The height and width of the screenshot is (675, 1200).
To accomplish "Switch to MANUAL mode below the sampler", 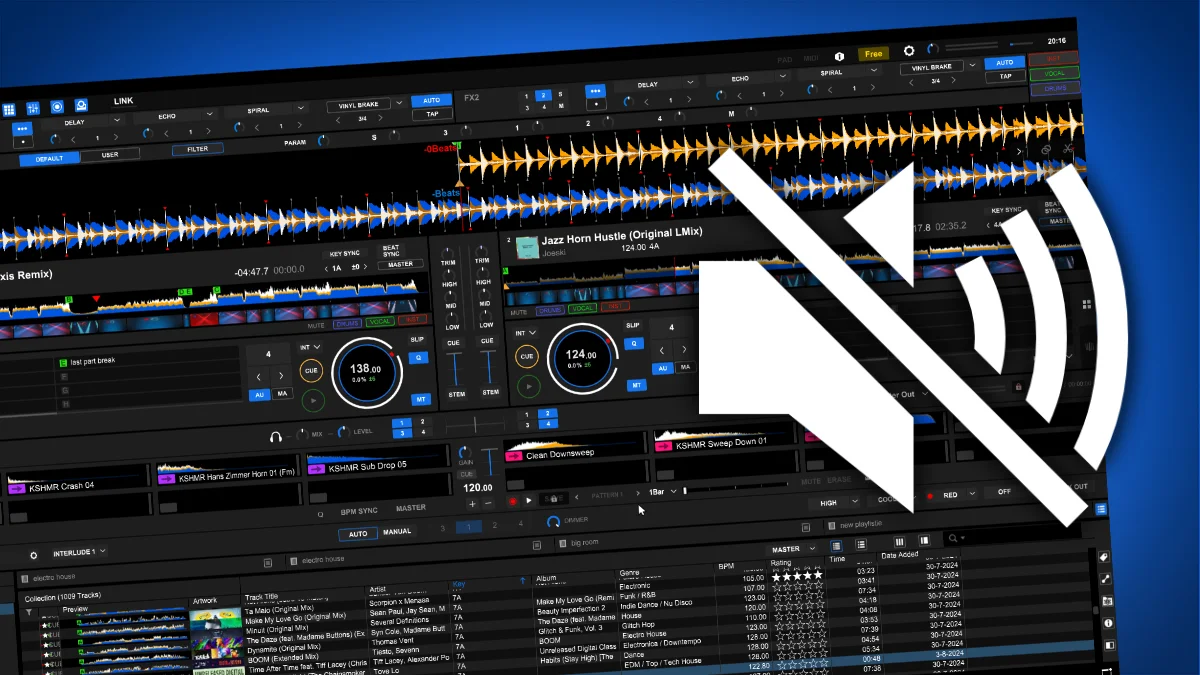I will [x=397, y=531].
